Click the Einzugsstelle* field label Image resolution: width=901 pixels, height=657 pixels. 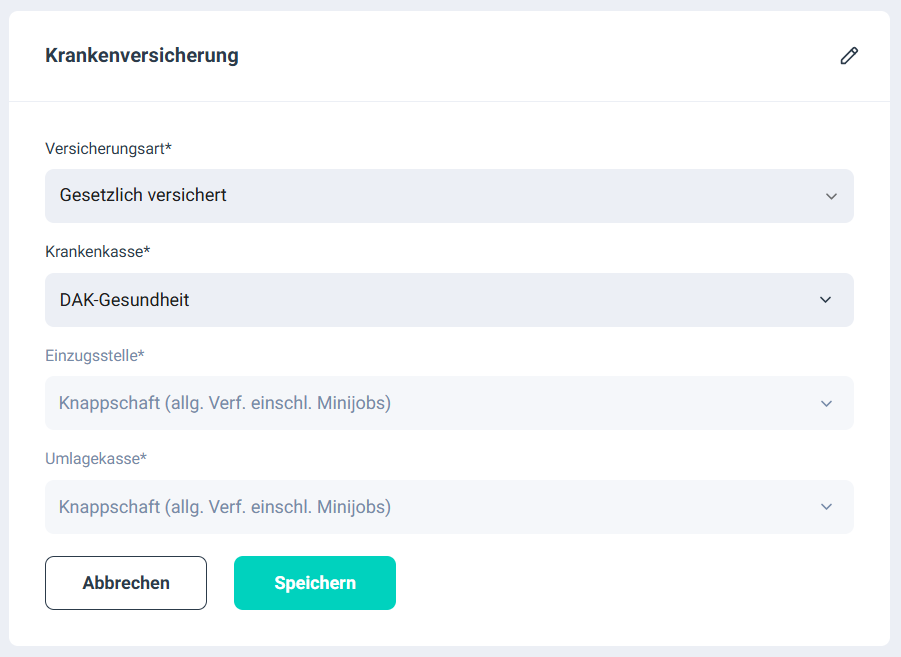click(x=95, y=355)
